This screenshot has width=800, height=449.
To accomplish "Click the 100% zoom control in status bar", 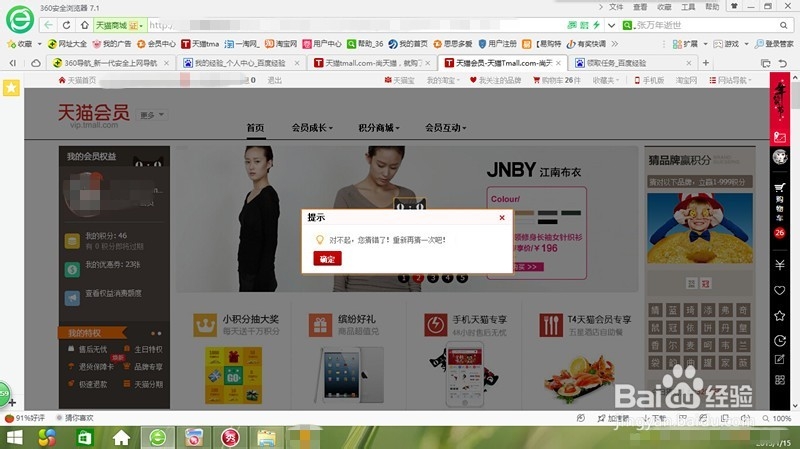I will pyautogui.click(x=777, y=418).
